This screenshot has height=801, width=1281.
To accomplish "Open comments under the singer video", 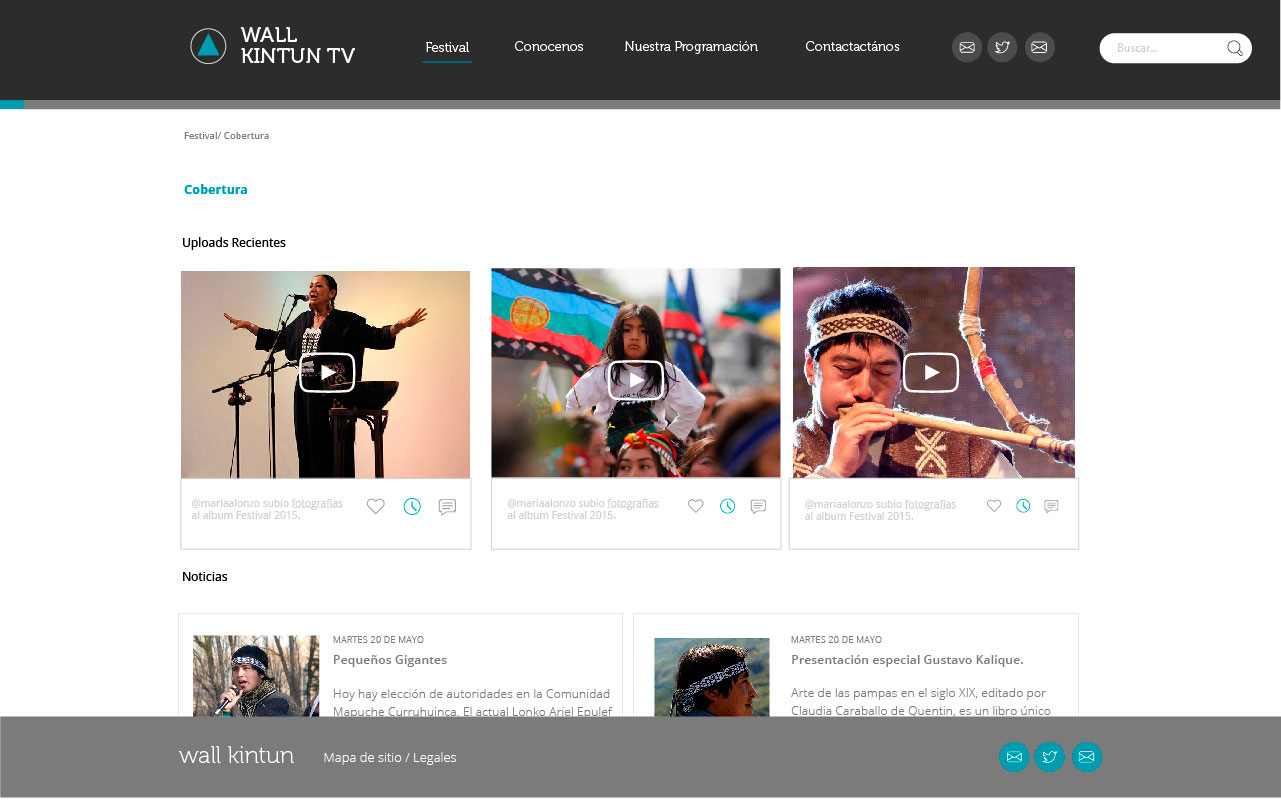I will (x=447, y=507).
